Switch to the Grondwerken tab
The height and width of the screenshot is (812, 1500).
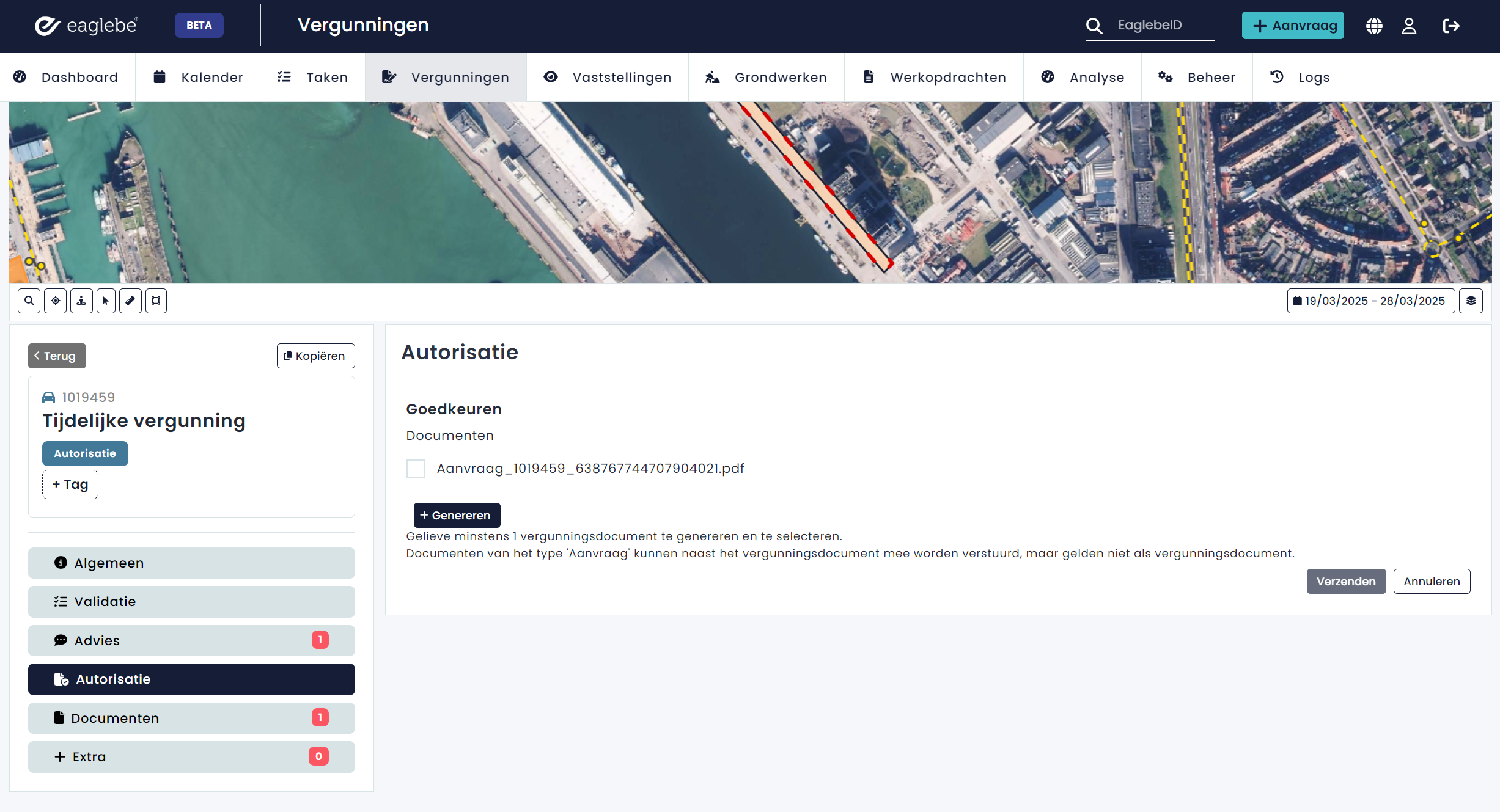click(766, 77)
